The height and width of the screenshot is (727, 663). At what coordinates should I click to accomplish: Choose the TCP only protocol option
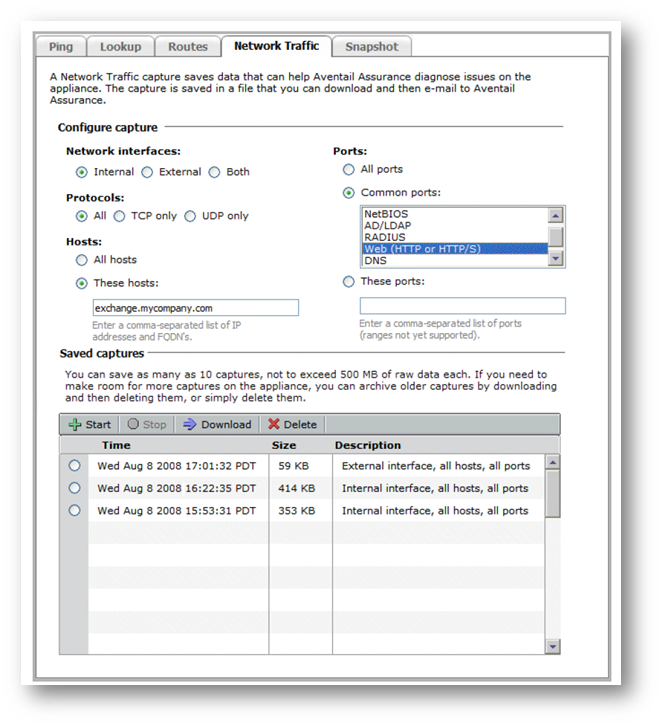(x=119, y=216)
